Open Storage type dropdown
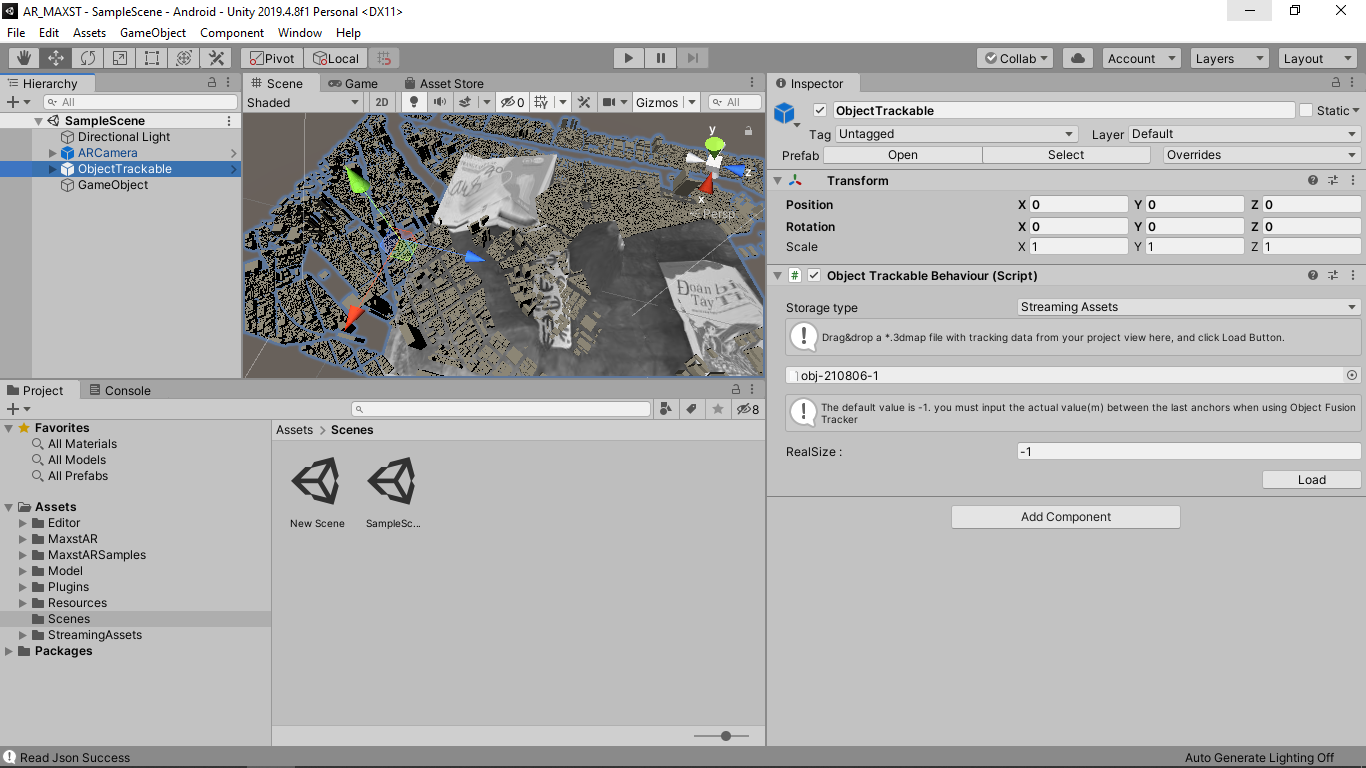 click(1189, 307)
